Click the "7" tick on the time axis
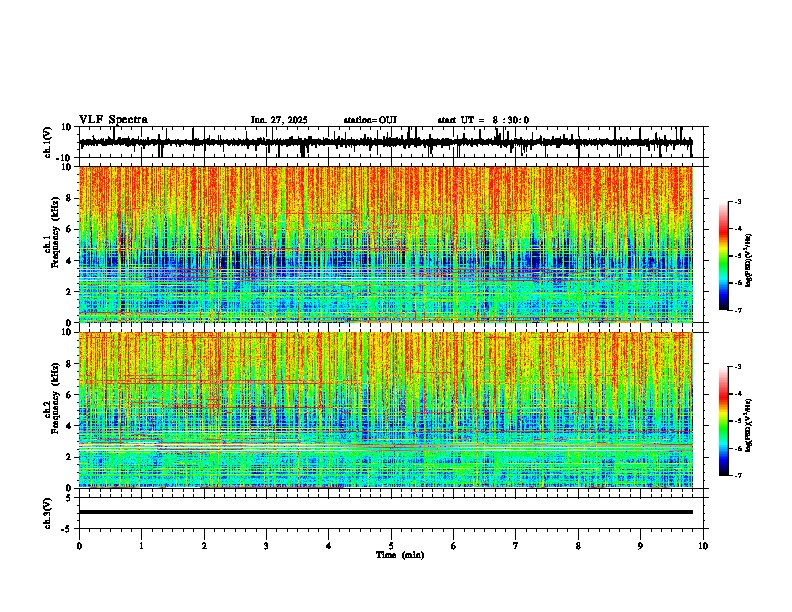 point(516,546)
